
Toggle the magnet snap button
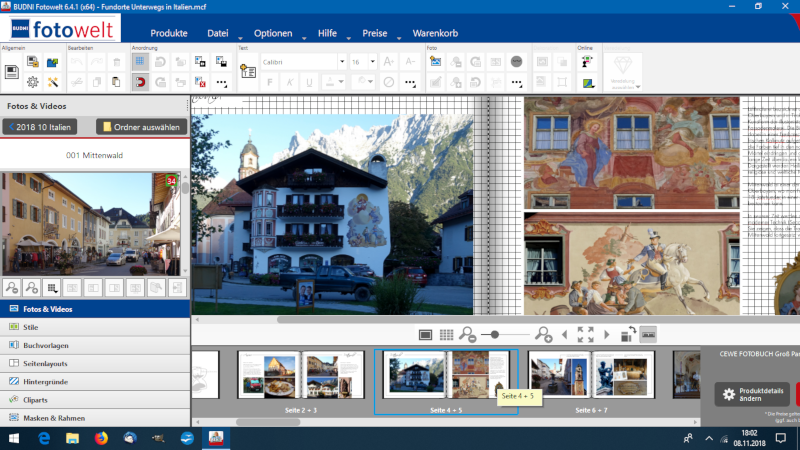[x=139, y=82]
